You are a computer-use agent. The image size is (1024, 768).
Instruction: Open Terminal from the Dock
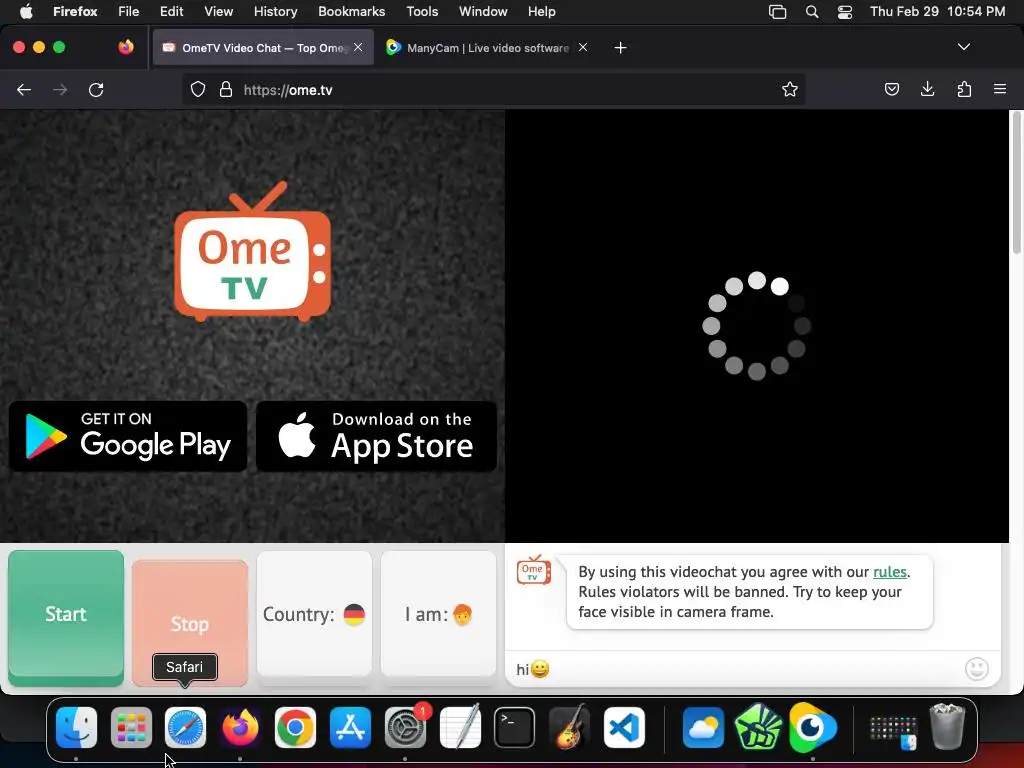(x=515, y=727)
